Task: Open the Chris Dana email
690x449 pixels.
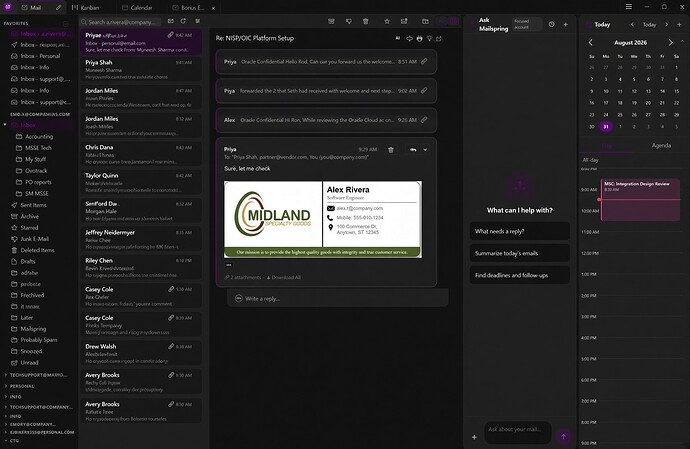Action: (x=140, y=154)
